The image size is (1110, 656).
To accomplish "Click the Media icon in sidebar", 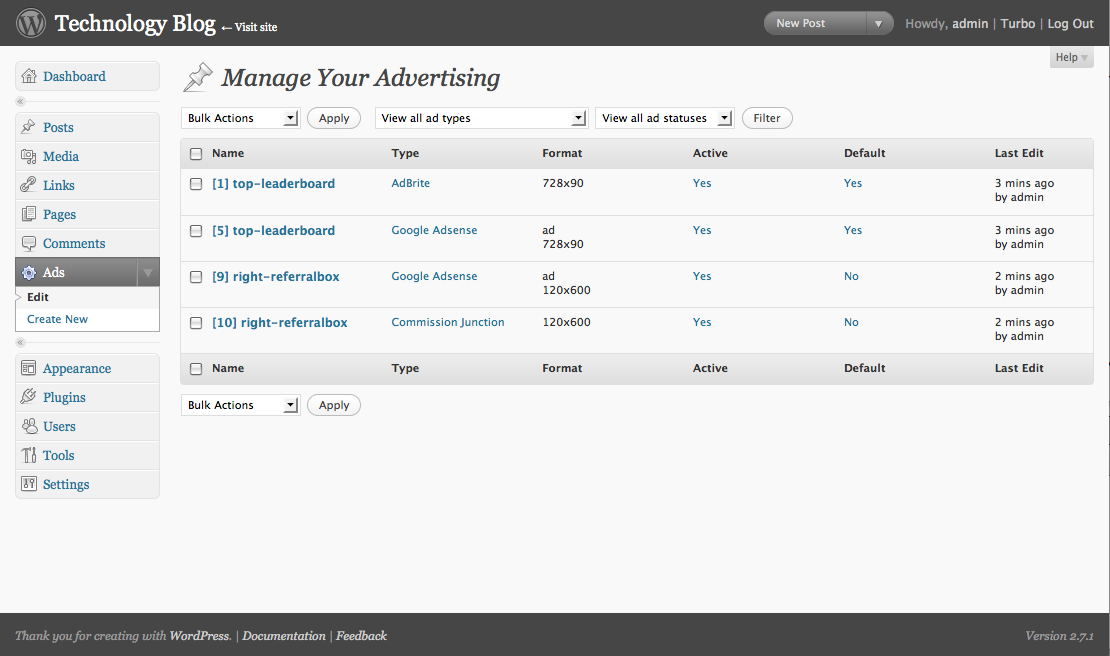I will click(29, 157).
